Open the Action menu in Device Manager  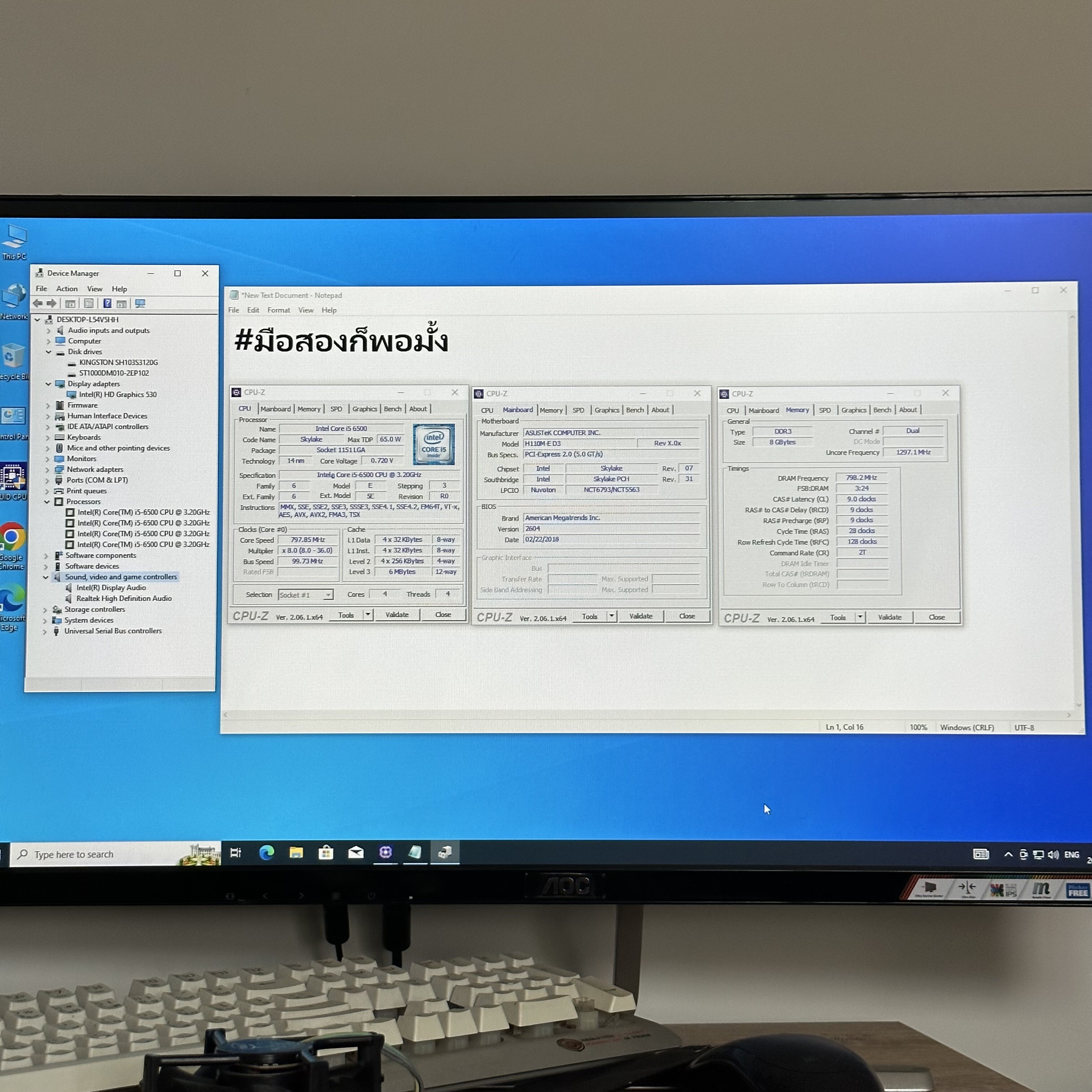67,289
